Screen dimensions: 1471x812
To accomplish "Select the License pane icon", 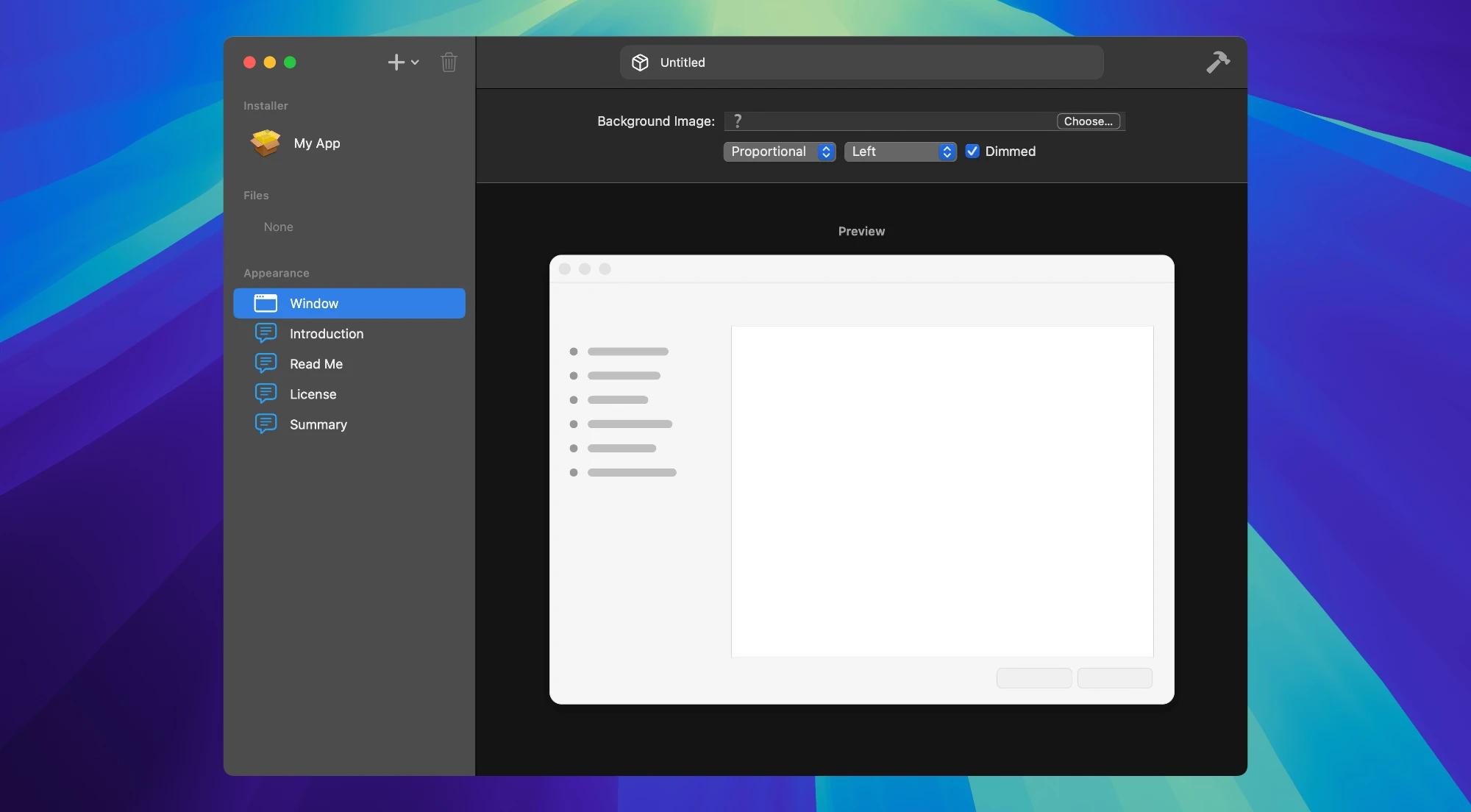I will pyautogui.click(x=266, y=393).
